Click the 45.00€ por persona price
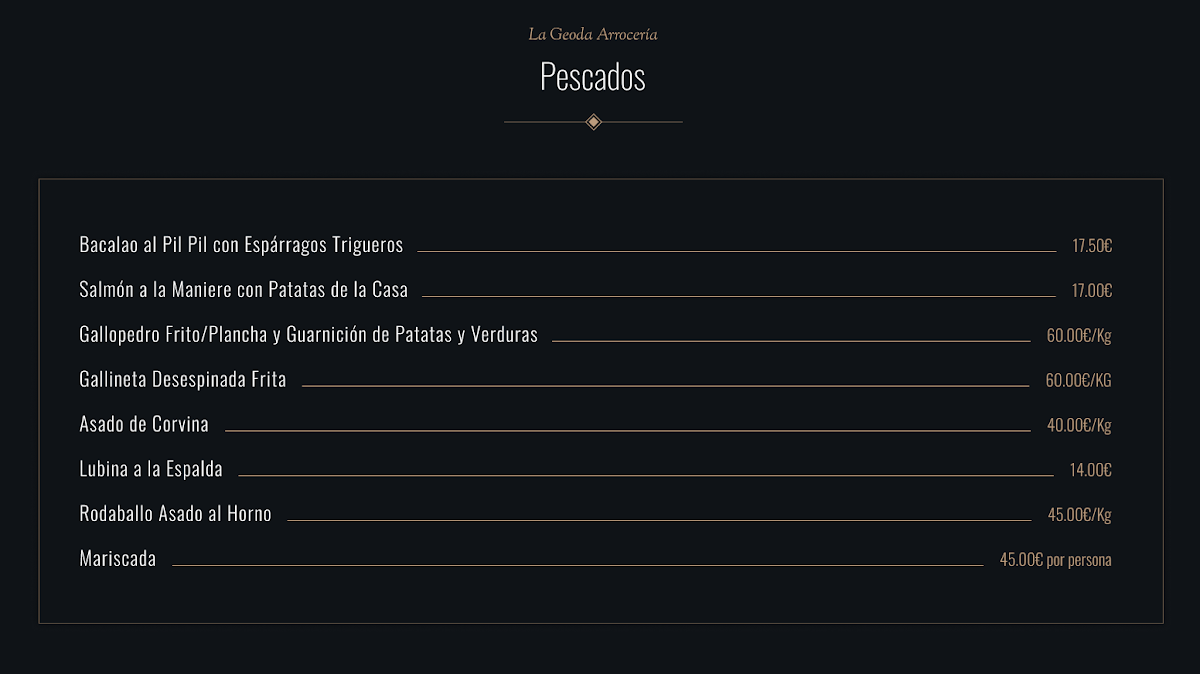This screenshot has width=1200, height=674. 1055,560
